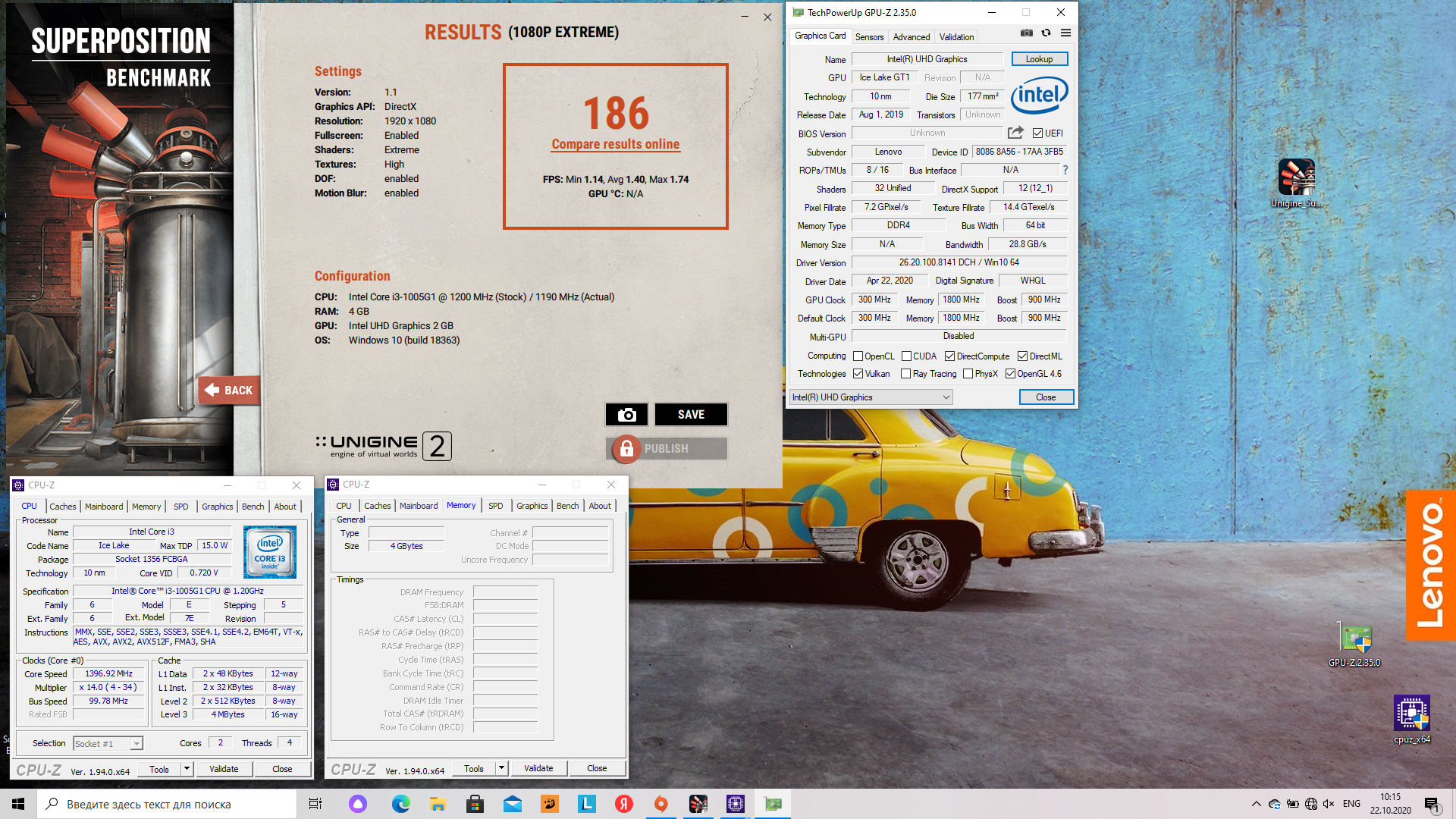
Task: Click the GPU-Z refresh icon
Action: tap(1046, 33)
